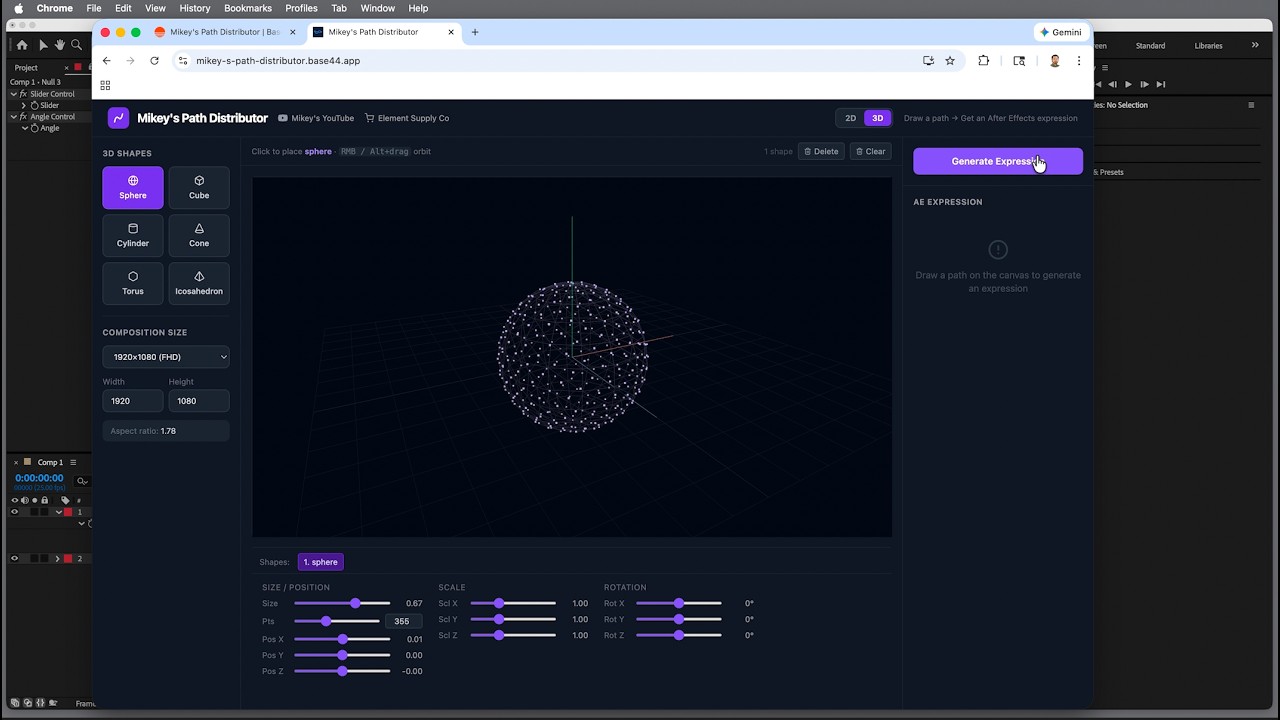Select the Cone shape

[199, 236]
